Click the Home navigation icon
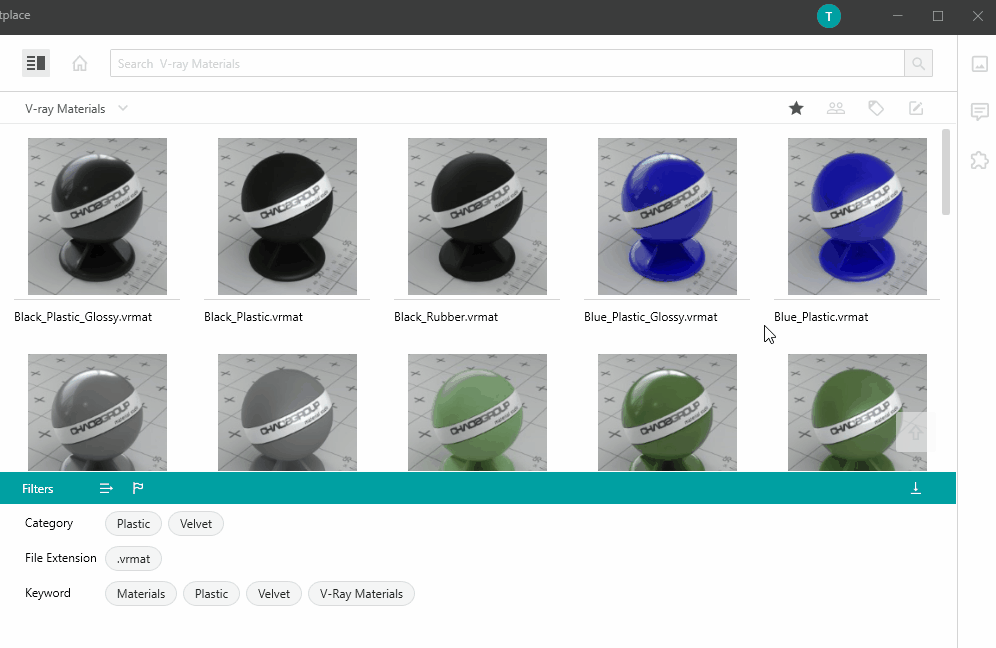This screenshot has height=648, width=996. [x=79, y=63]
